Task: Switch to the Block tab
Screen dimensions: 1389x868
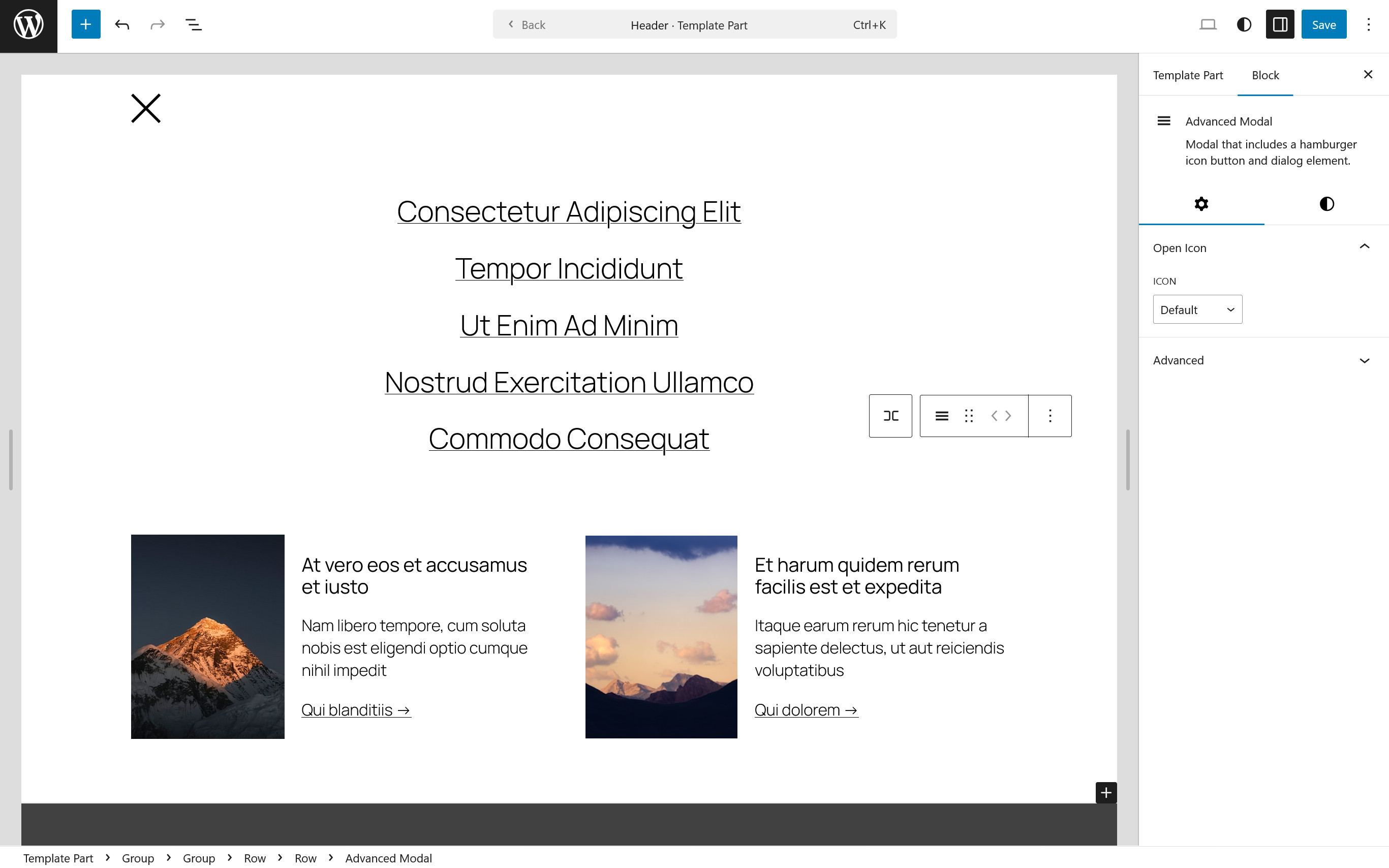Action: point(1265,75)
